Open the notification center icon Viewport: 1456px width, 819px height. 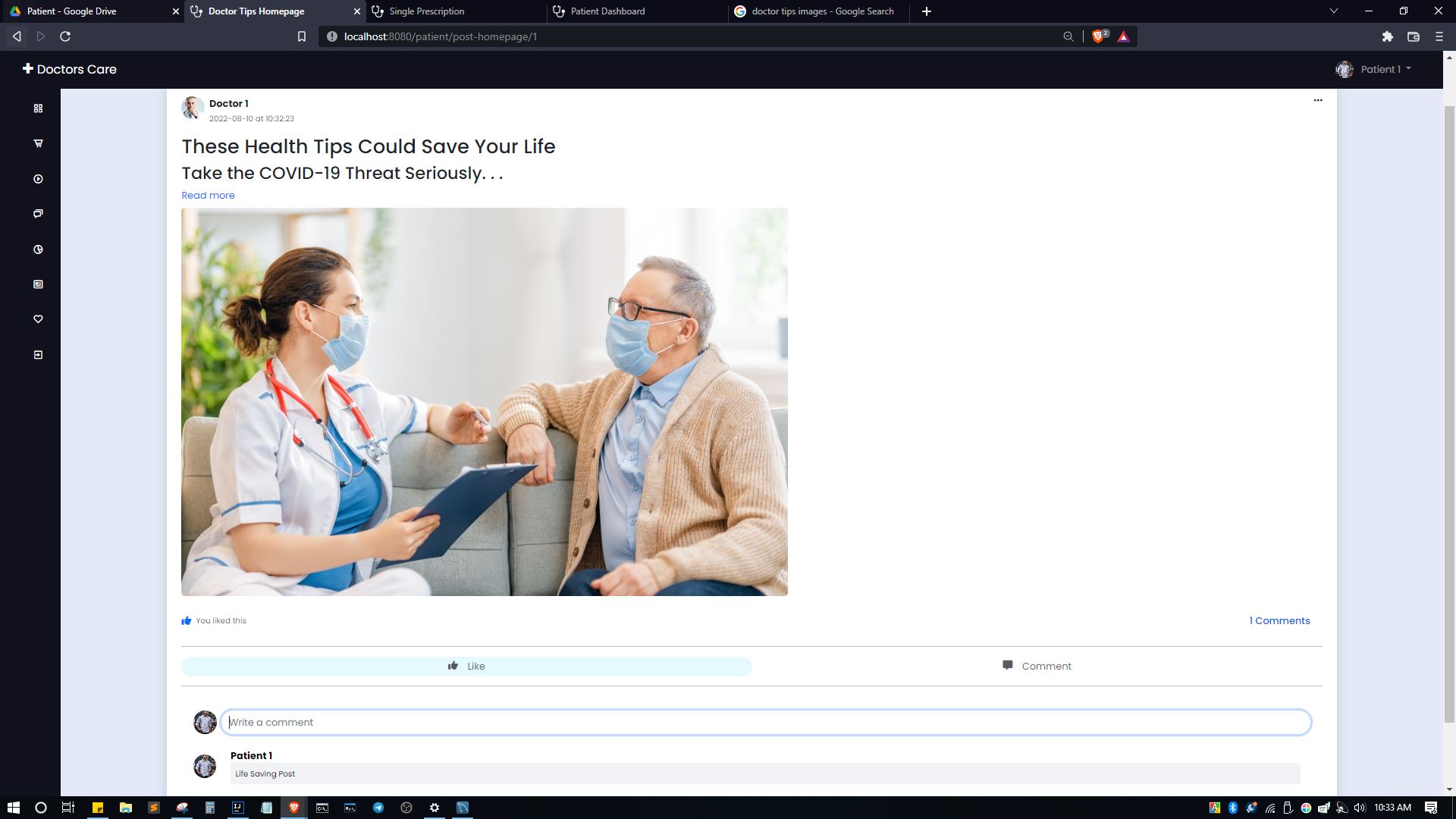click(1431, 808)
